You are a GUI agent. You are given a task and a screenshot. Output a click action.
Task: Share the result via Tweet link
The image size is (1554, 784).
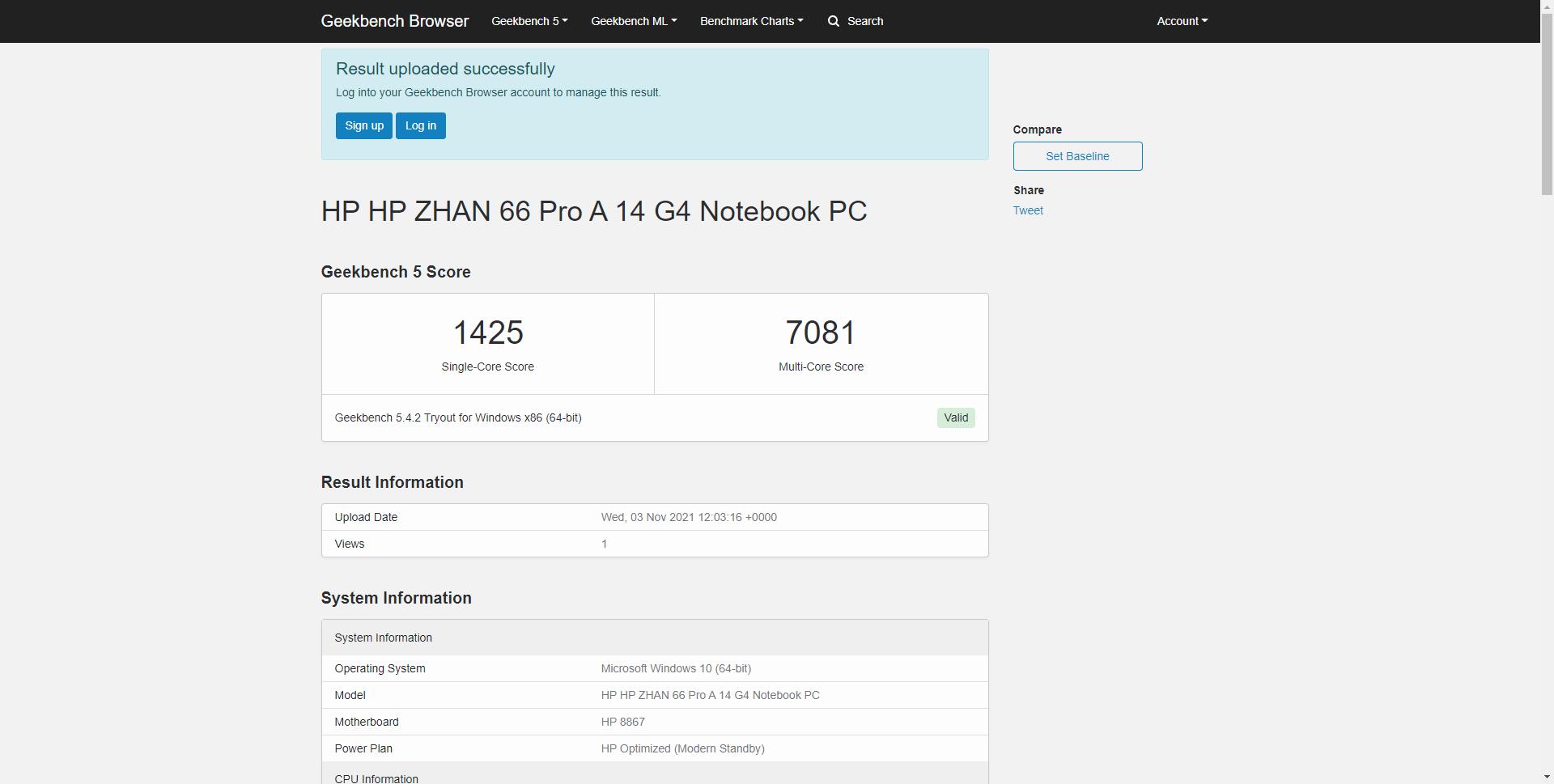pyautogui.click(x=1027, y=210)
